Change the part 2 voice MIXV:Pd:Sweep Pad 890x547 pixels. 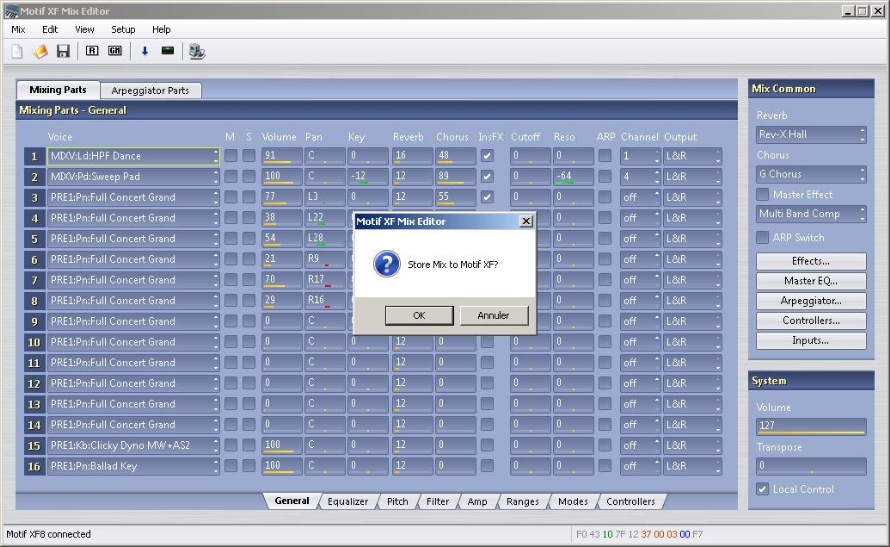(133, 176)
